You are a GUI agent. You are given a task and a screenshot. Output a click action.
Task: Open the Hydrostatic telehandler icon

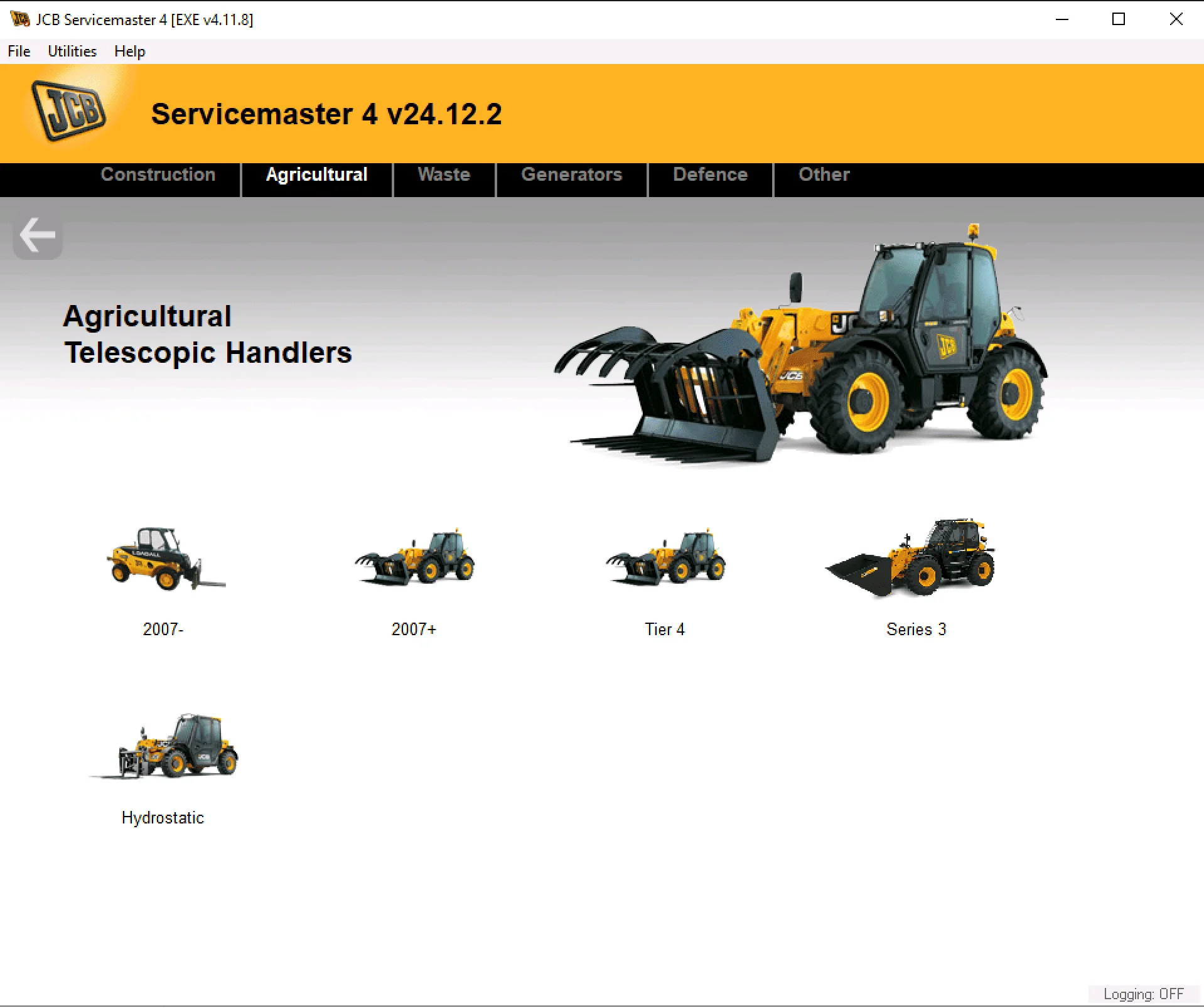[x=164, y=746]
